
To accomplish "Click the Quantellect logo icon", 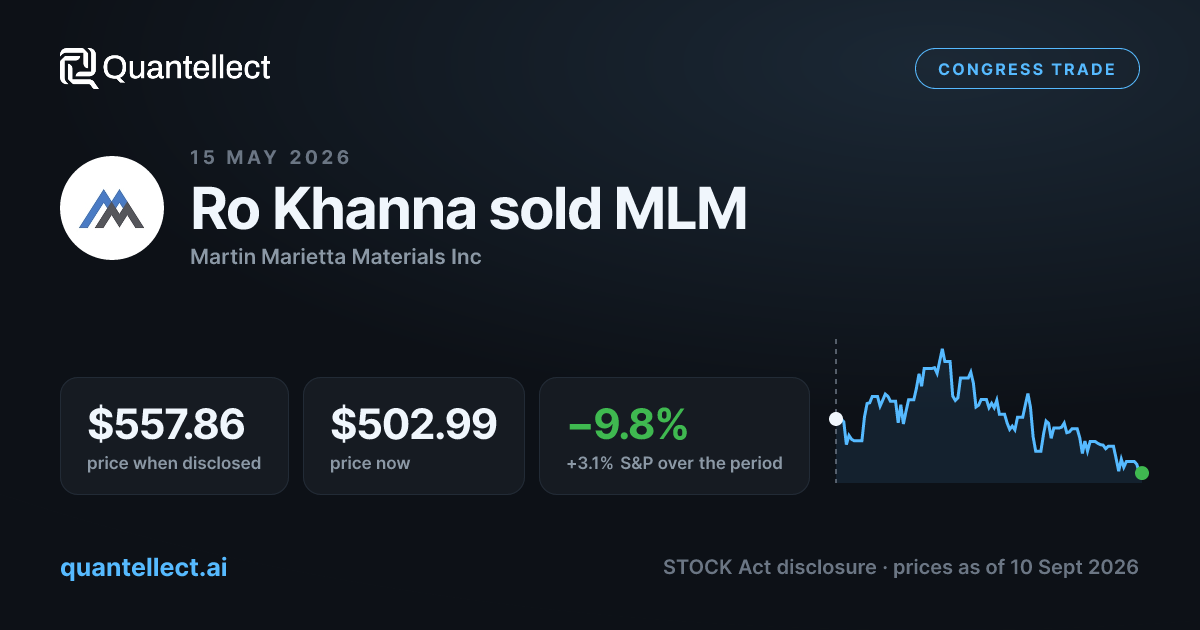I will [x=78, y=68].
